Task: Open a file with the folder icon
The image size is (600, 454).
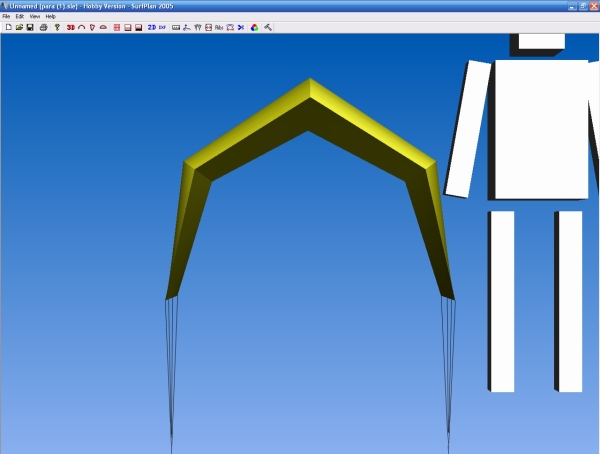Action: pos(19,27)
